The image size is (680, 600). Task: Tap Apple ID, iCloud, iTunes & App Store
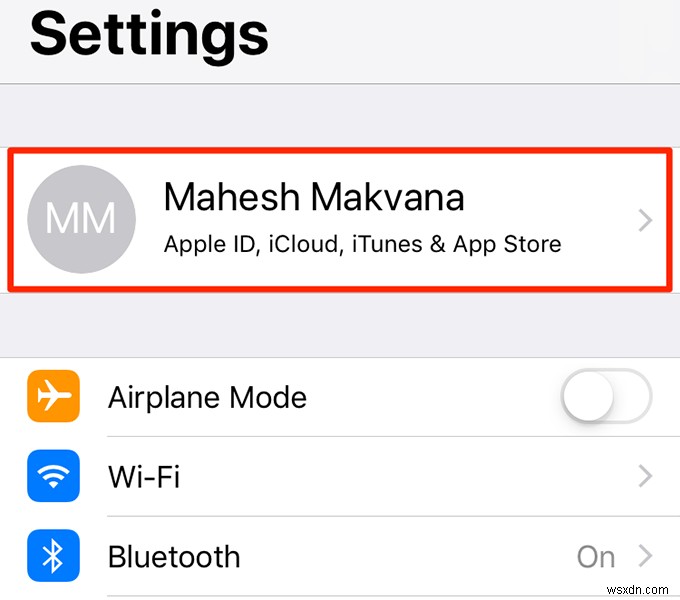click(363, 244)
